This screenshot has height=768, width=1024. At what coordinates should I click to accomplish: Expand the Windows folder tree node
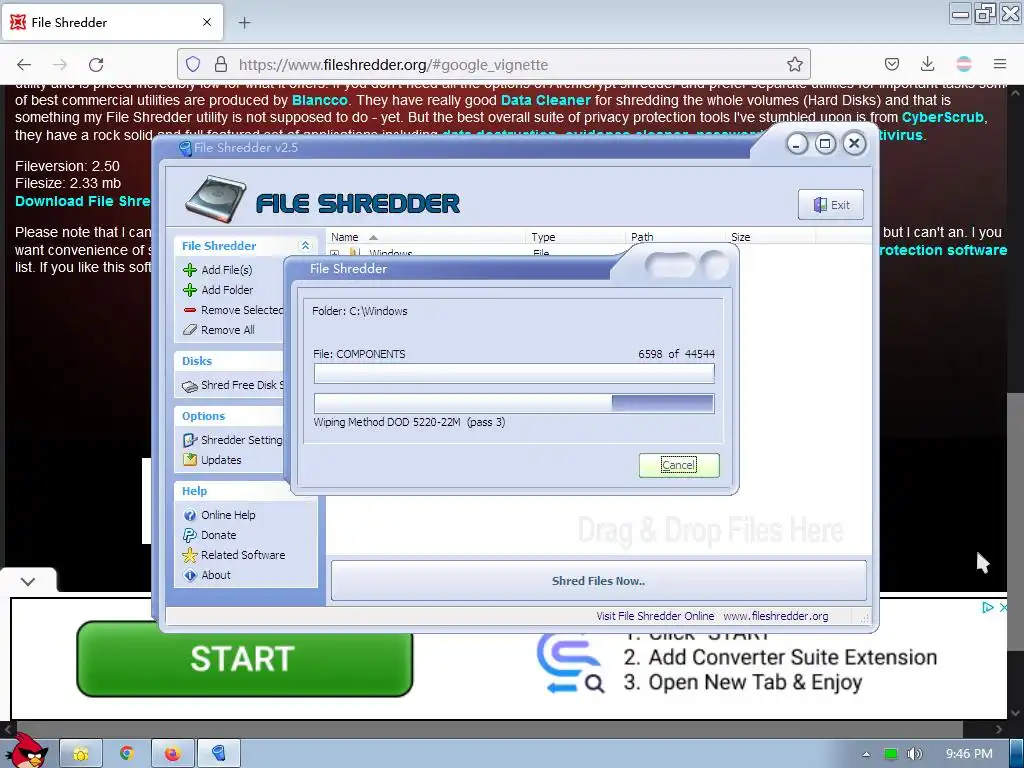[335, 253]
